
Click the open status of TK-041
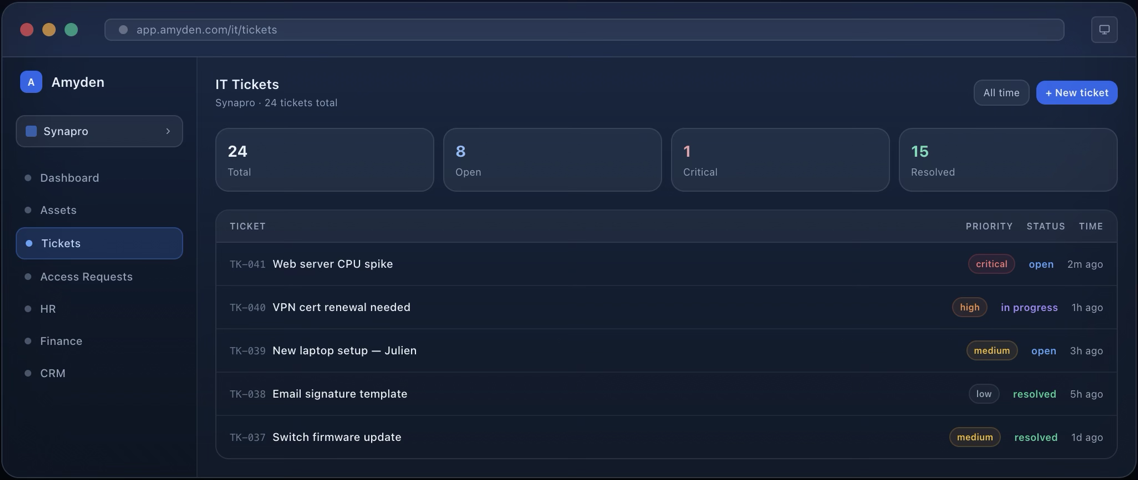1041,264
